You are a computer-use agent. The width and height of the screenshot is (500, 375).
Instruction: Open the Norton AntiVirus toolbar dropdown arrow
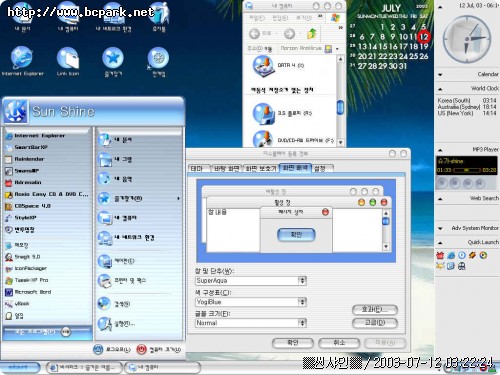pos(337,49)
